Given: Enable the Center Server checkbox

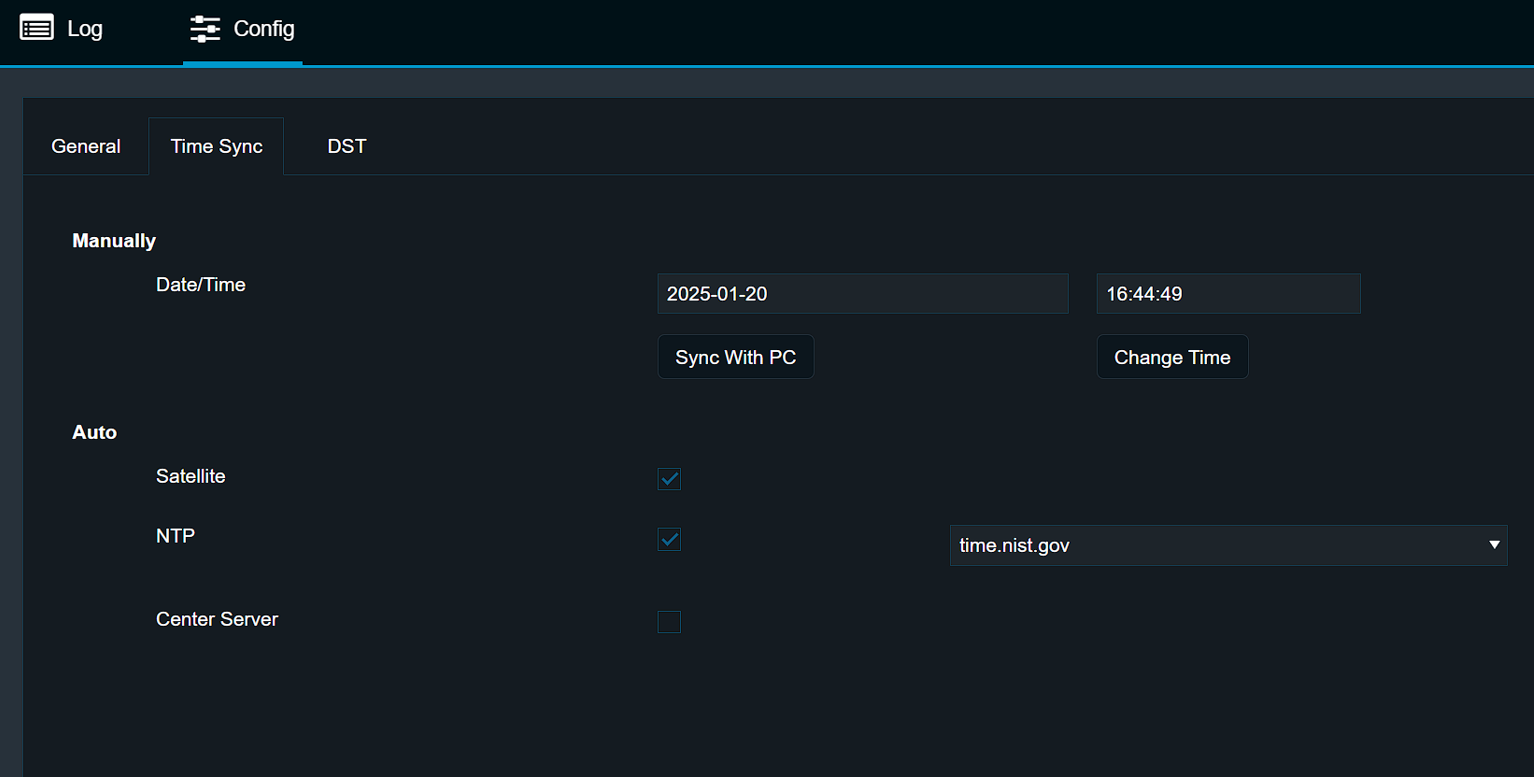Looking at the screenshot, I should [669, 622].
